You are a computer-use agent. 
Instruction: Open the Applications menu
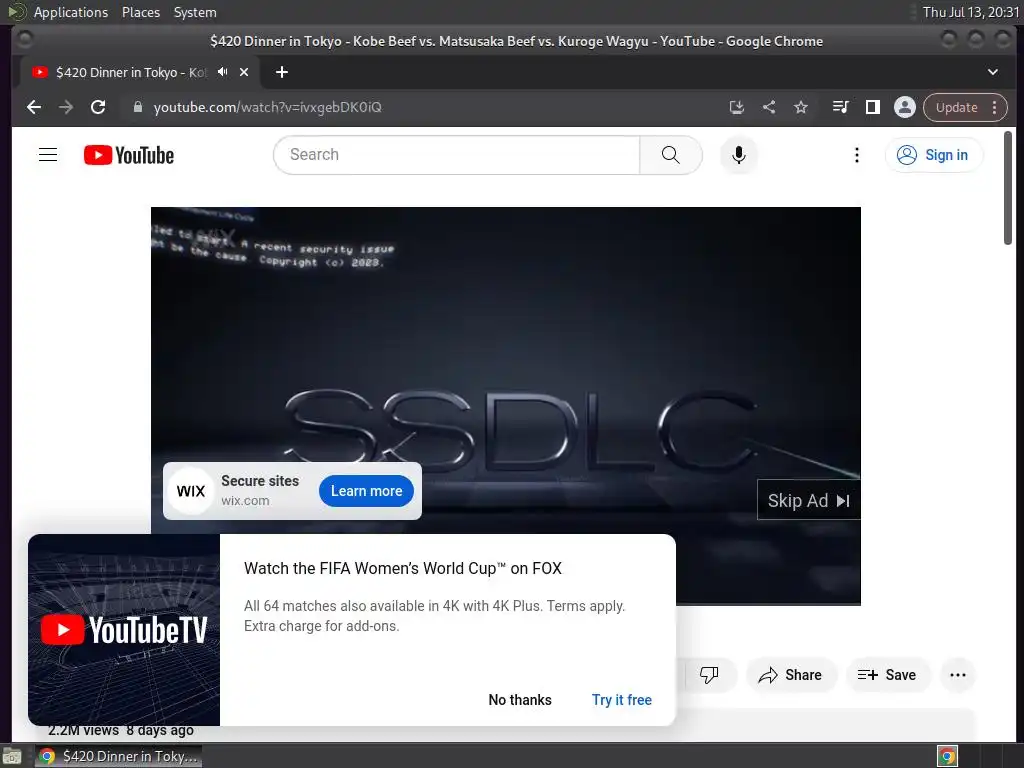pos(71,12)
